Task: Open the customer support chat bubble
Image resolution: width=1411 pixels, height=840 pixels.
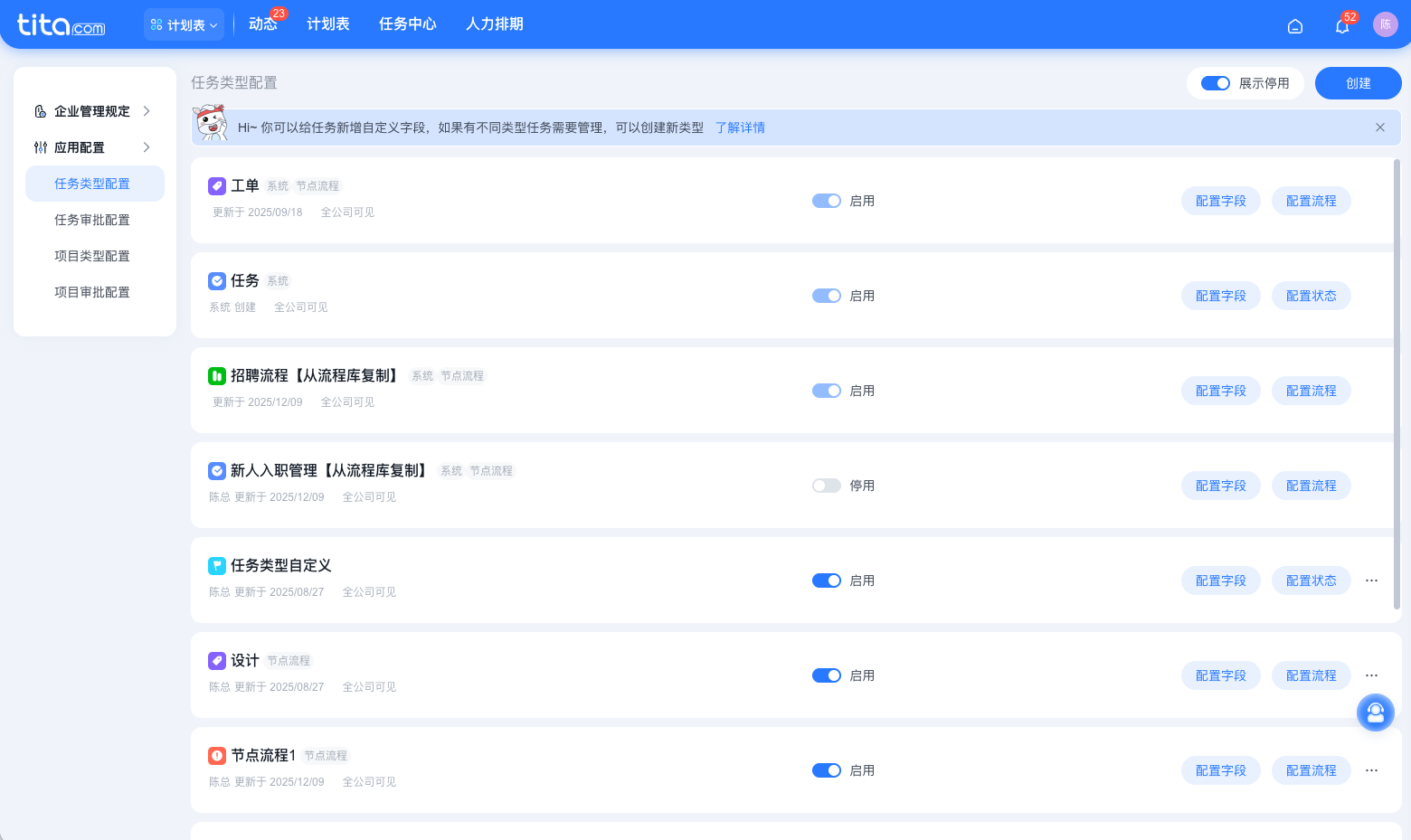Action: click(x=1376, y=713)
